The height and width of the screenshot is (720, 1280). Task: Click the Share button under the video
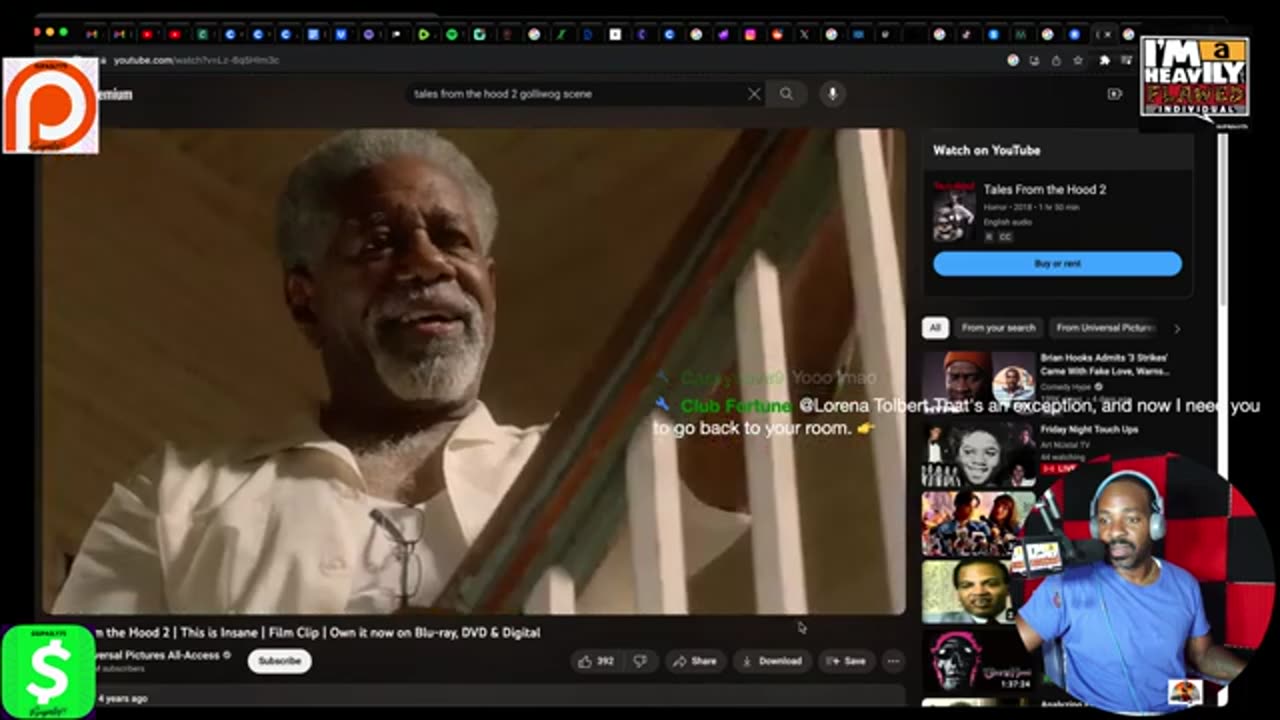(x=694, y=661)
